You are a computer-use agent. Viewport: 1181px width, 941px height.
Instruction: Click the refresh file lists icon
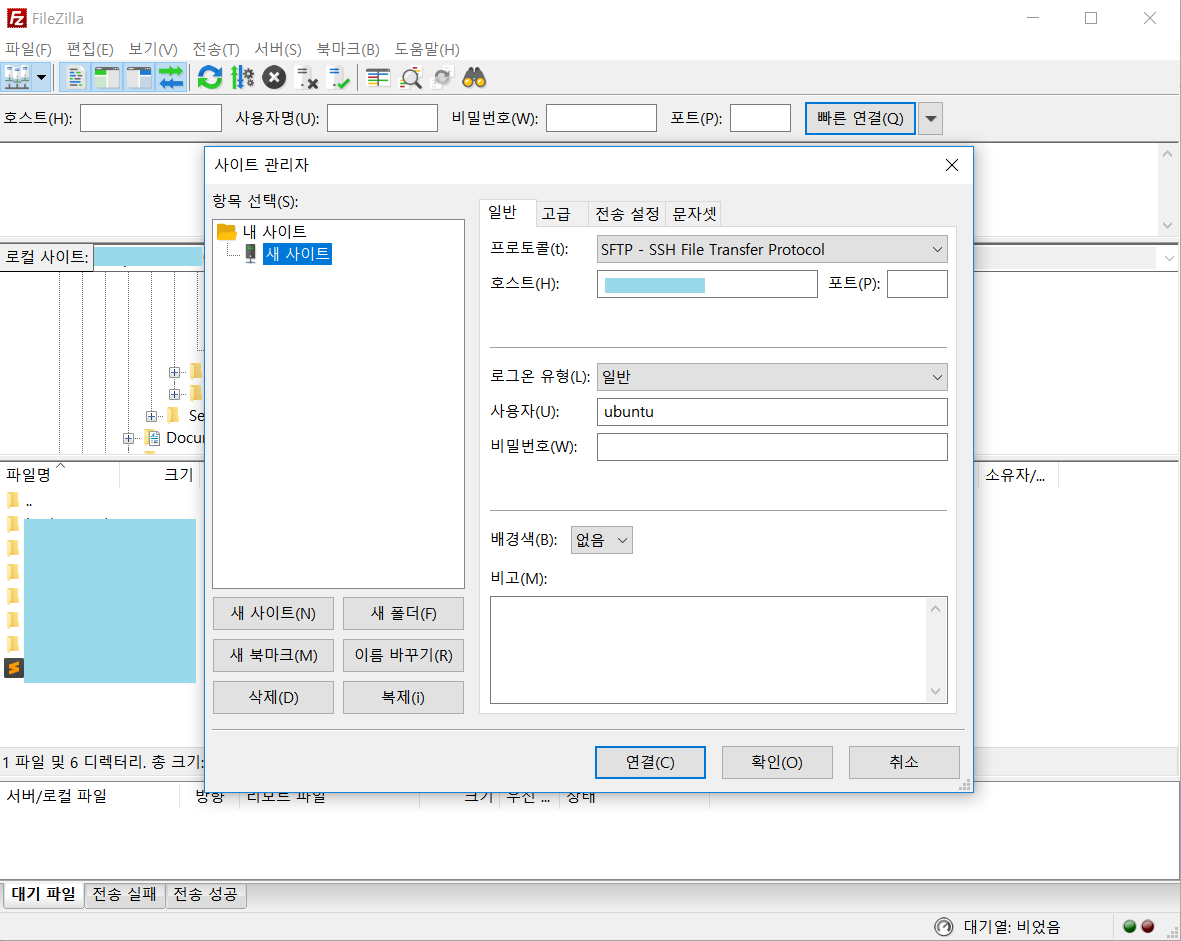[x=209, y=78]
